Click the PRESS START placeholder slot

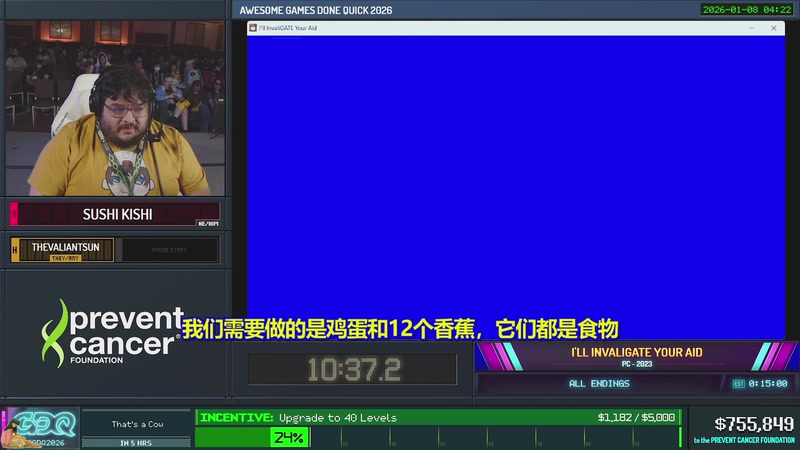pos(169,250)
